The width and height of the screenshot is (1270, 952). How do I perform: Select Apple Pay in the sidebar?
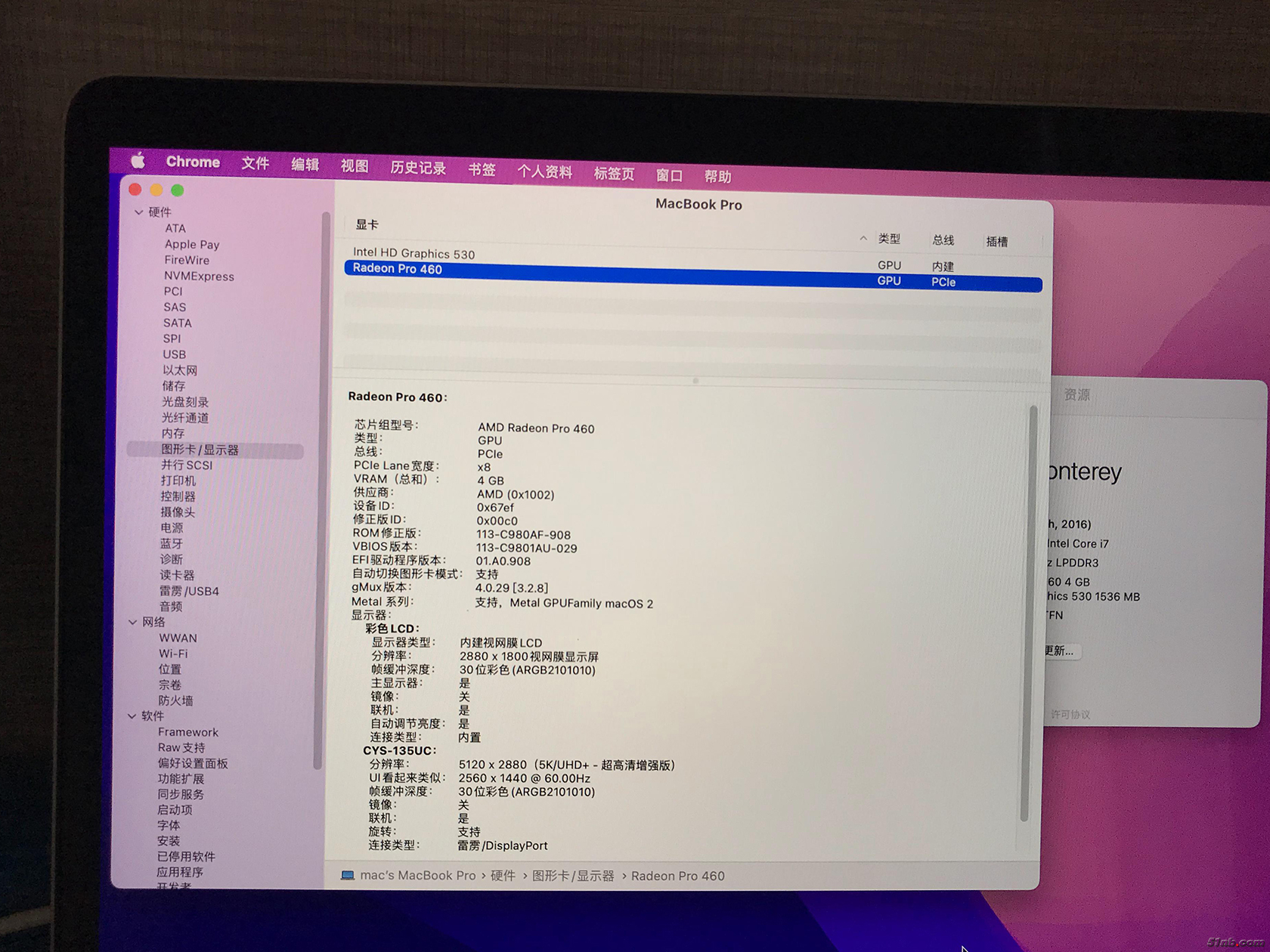coord(192,244)
